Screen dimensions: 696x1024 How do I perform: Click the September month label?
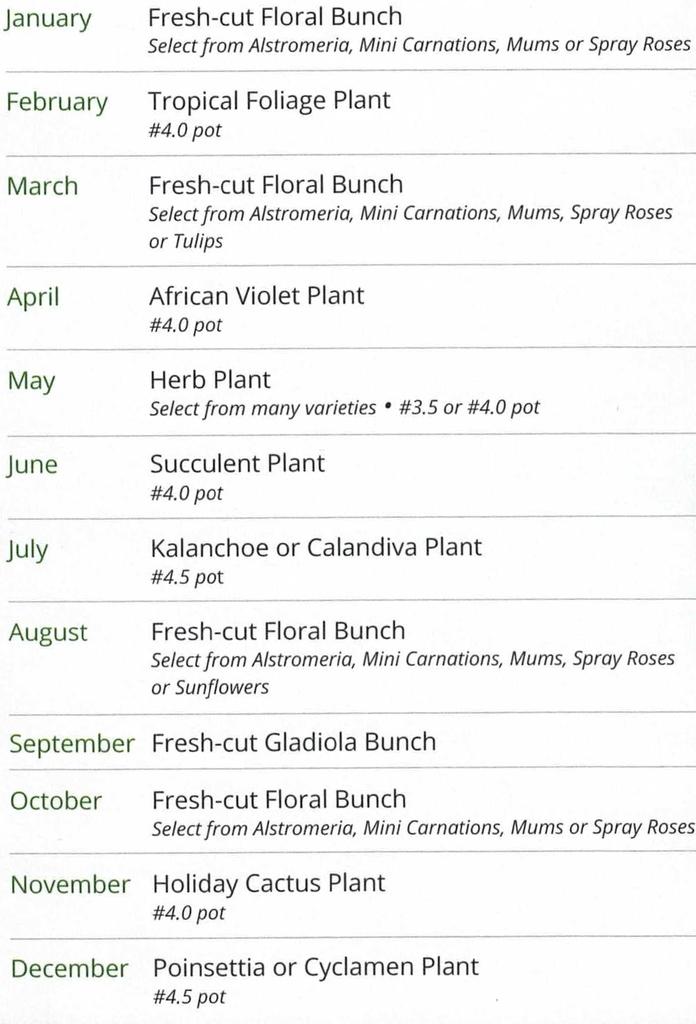72,744
